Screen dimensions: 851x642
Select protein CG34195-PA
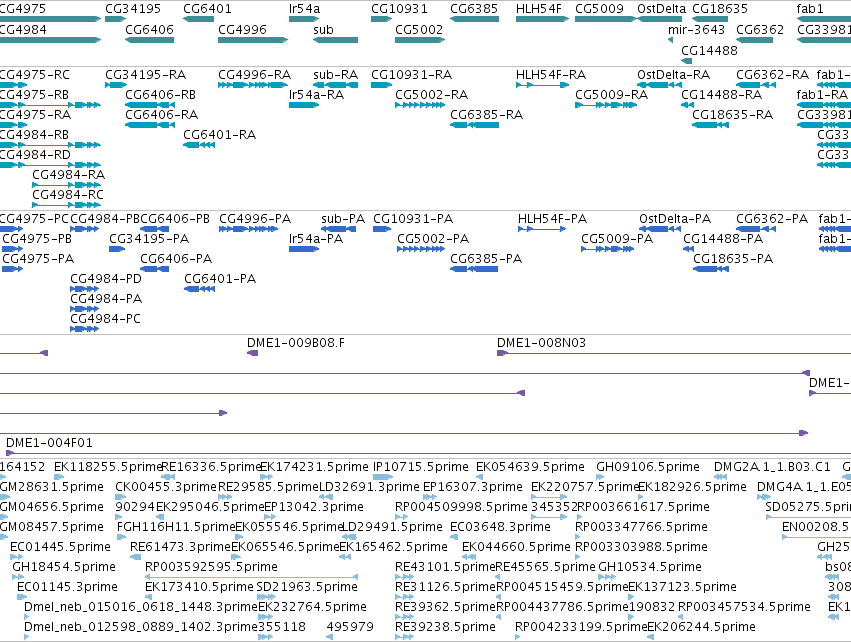149,239
